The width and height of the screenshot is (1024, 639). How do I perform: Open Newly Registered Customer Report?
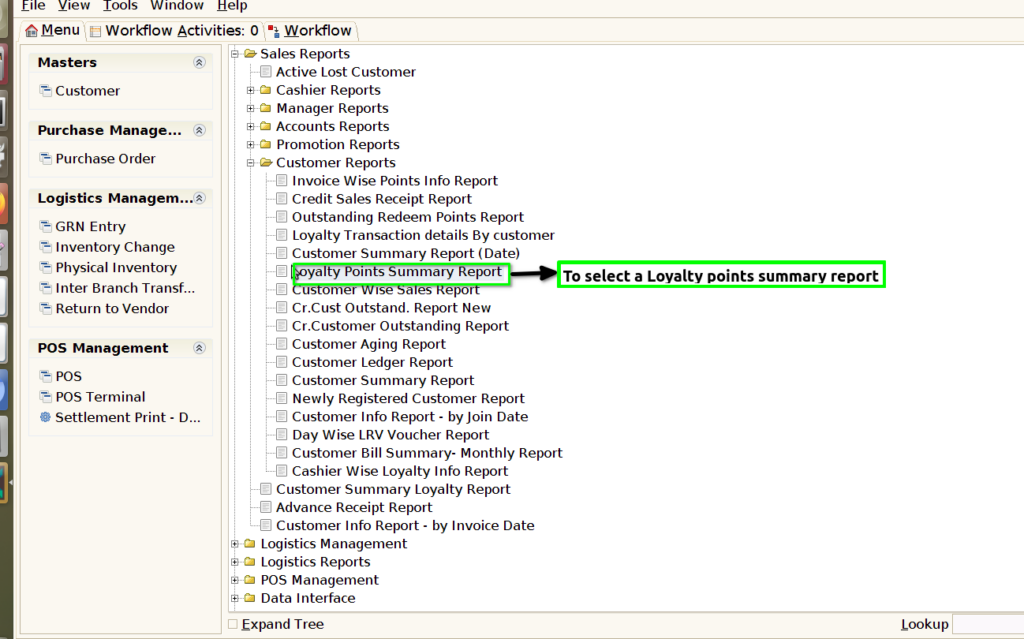pos(408,398)
